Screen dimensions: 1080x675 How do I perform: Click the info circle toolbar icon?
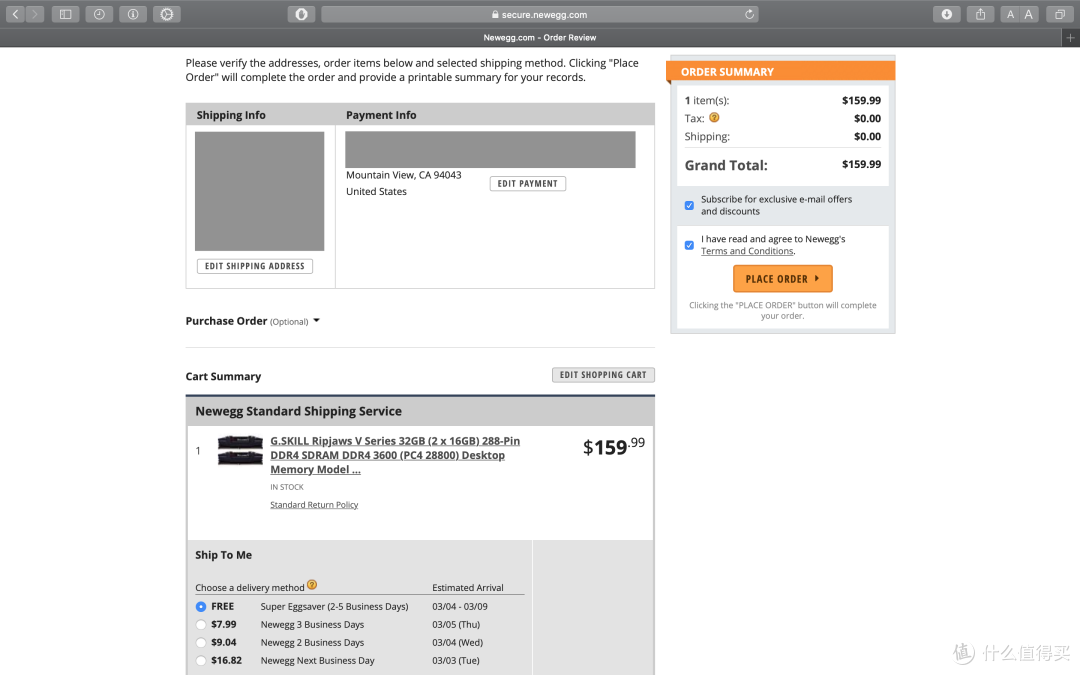pyautogui.click(x=133, y=14)
